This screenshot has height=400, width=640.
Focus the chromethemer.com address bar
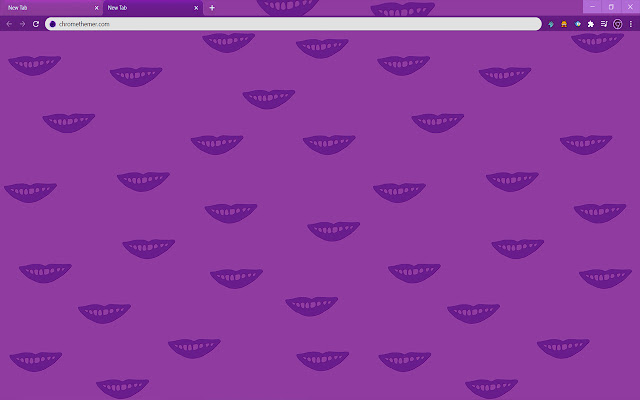click(293, 24)
